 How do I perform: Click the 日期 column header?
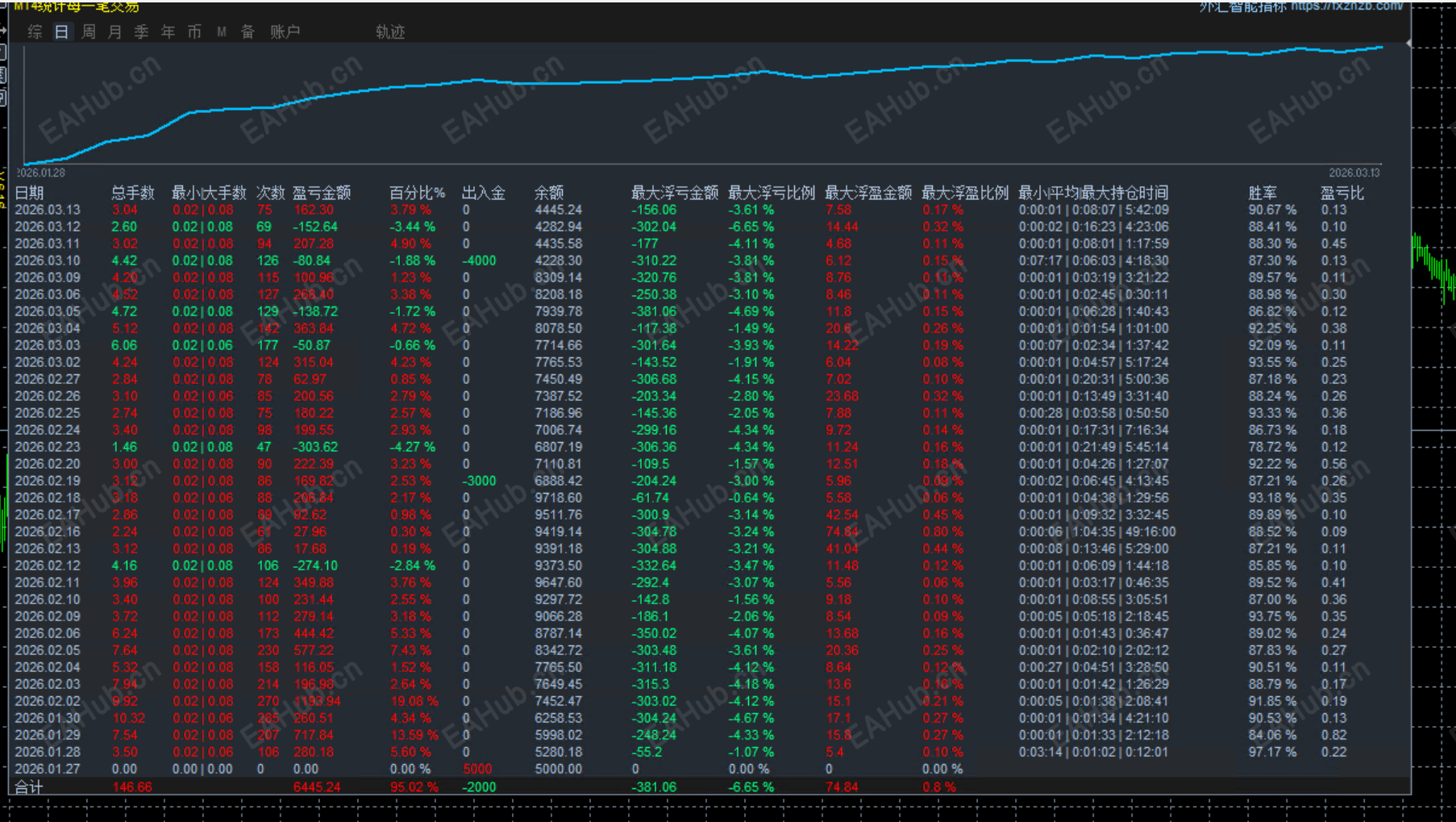pyautogui.click(x=29, y=193)
